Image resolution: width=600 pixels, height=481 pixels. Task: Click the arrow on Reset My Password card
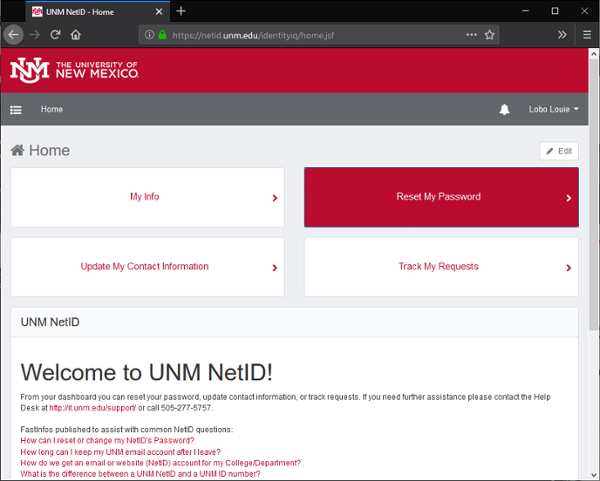click(x=569, y=198)
